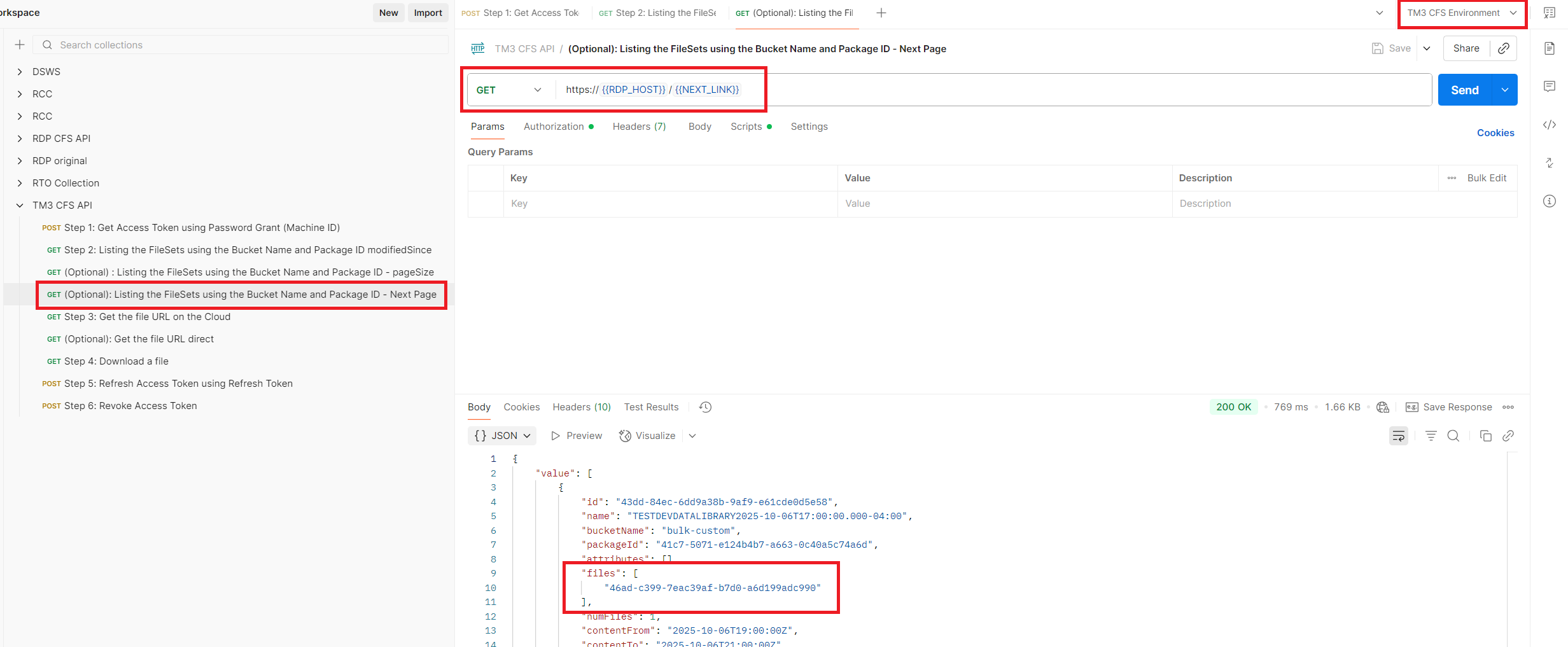This screenshot has width=1568, height=647.
Task: Switch to the Authorization tab
Action: (554, 127)
